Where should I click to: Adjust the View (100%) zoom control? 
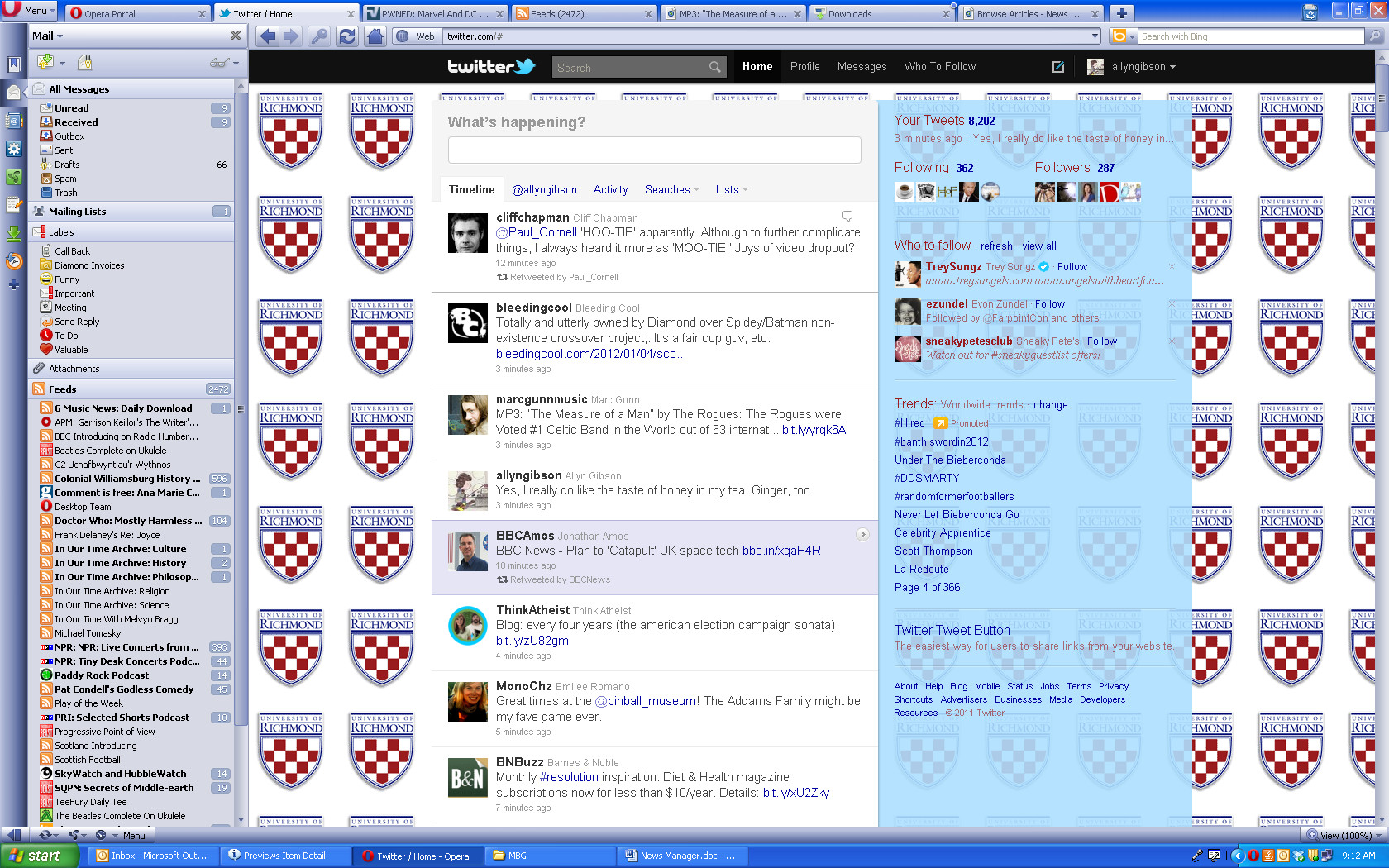point(1341,835)
